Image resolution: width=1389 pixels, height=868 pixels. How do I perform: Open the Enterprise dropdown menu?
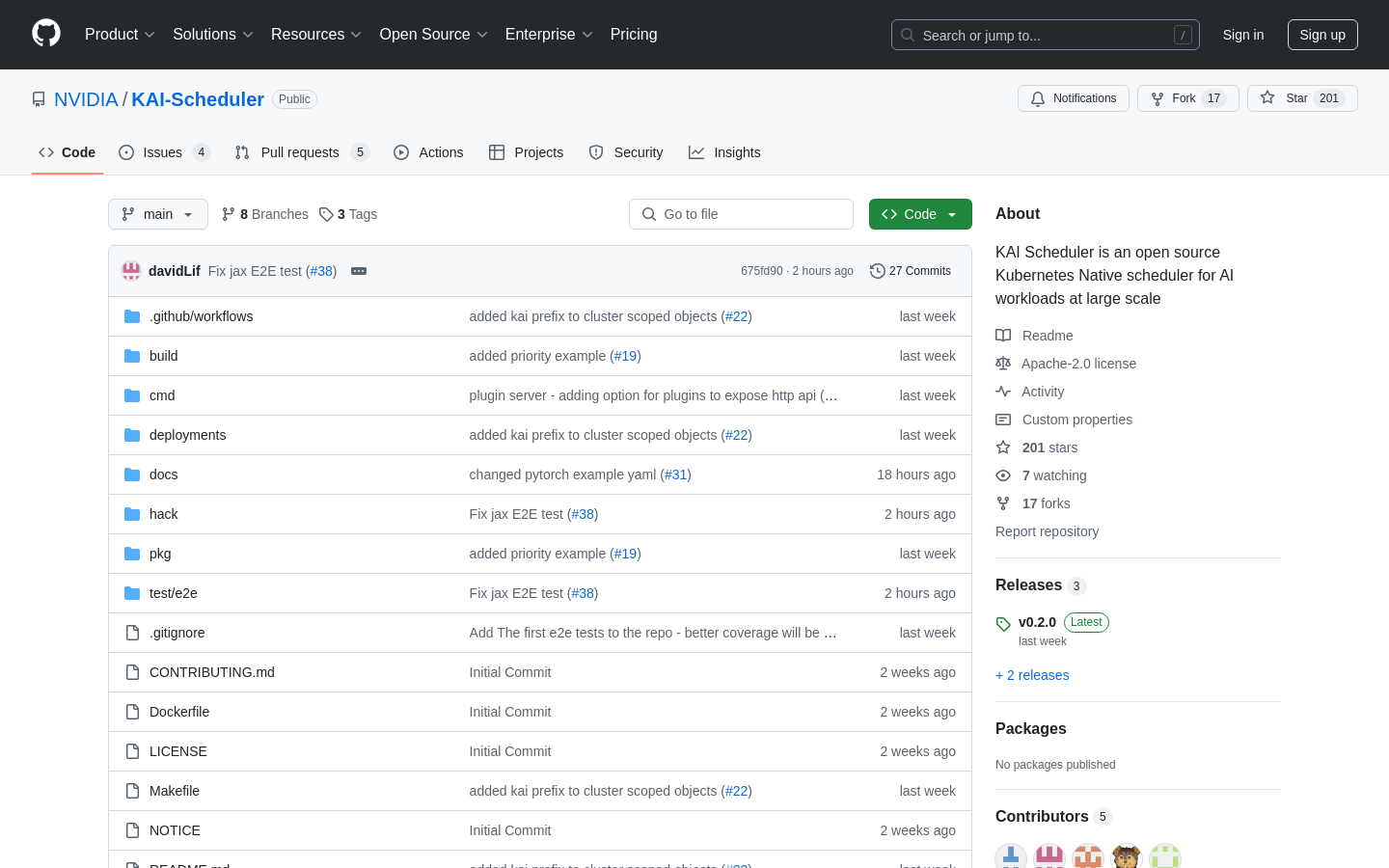[x=549, y=34]
